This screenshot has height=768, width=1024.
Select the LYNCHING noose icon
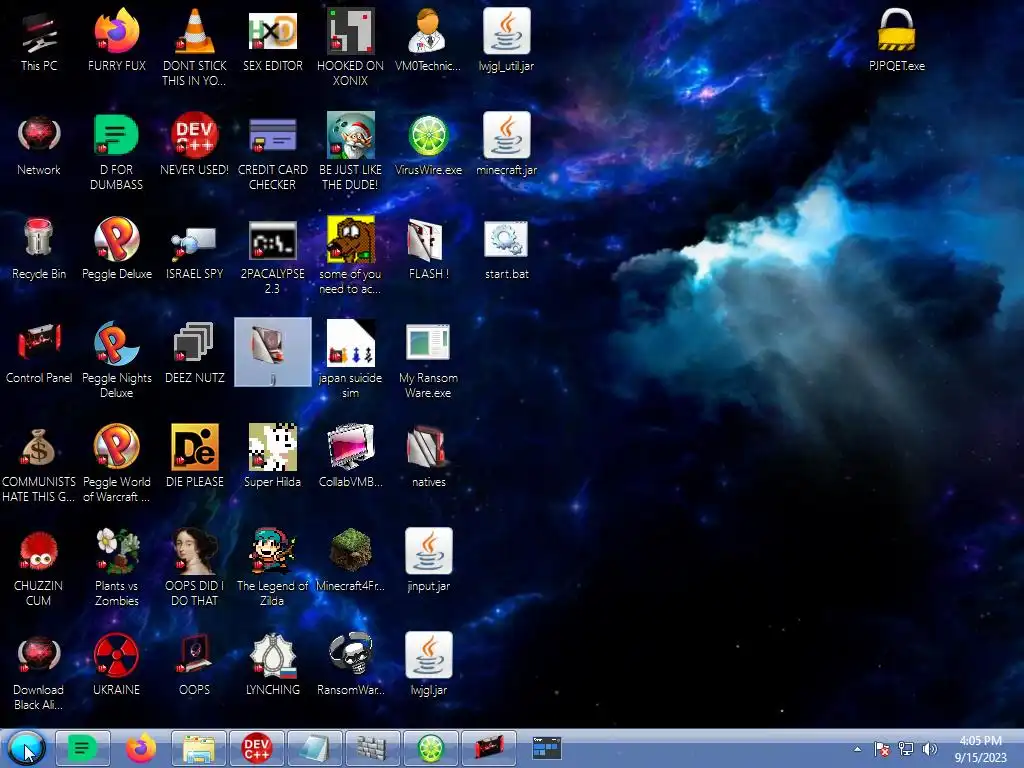coord(272,665)
